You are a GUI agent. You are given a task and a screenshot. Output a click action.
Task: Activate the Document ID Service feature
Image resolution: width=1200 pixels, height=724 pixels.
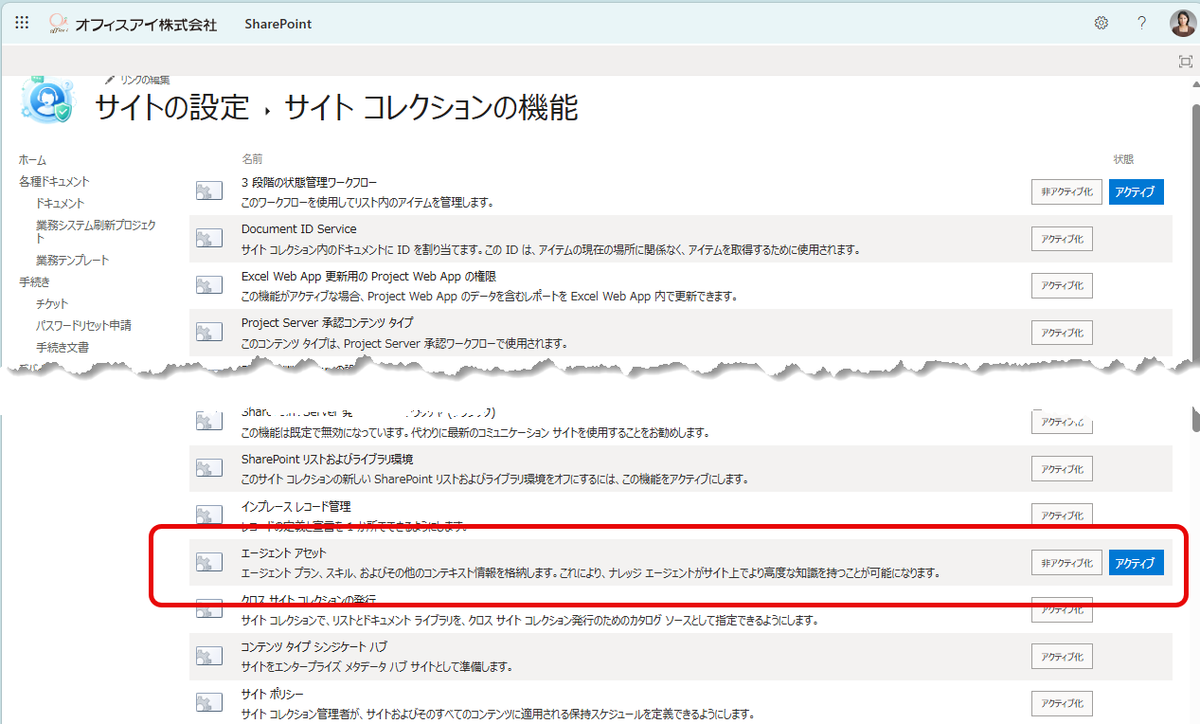[1062, 238]
